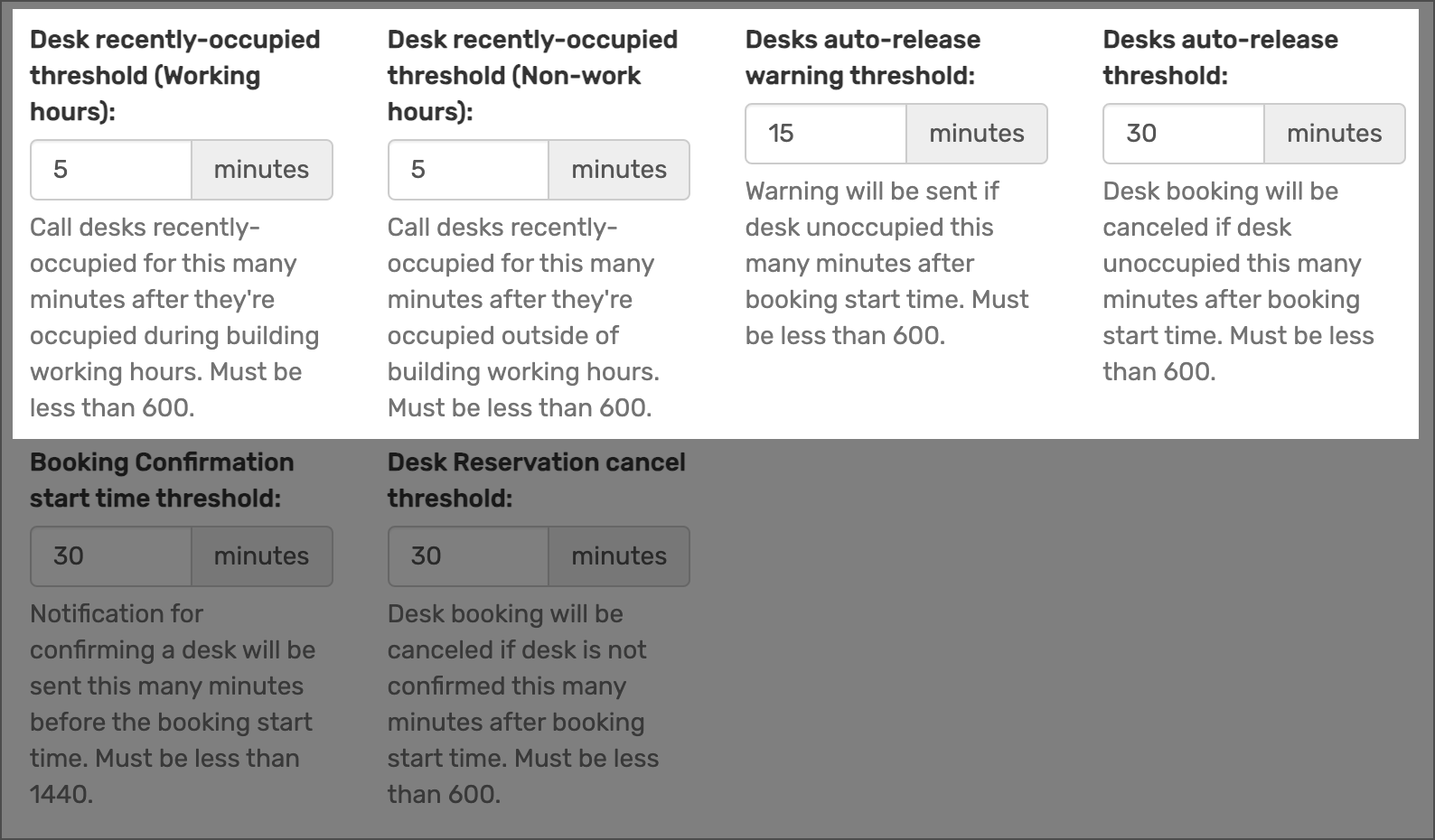Viewport: 1435px width, 840px height.
Task: Select the Booking Confirmation start time heading
Action: (163, 480)
